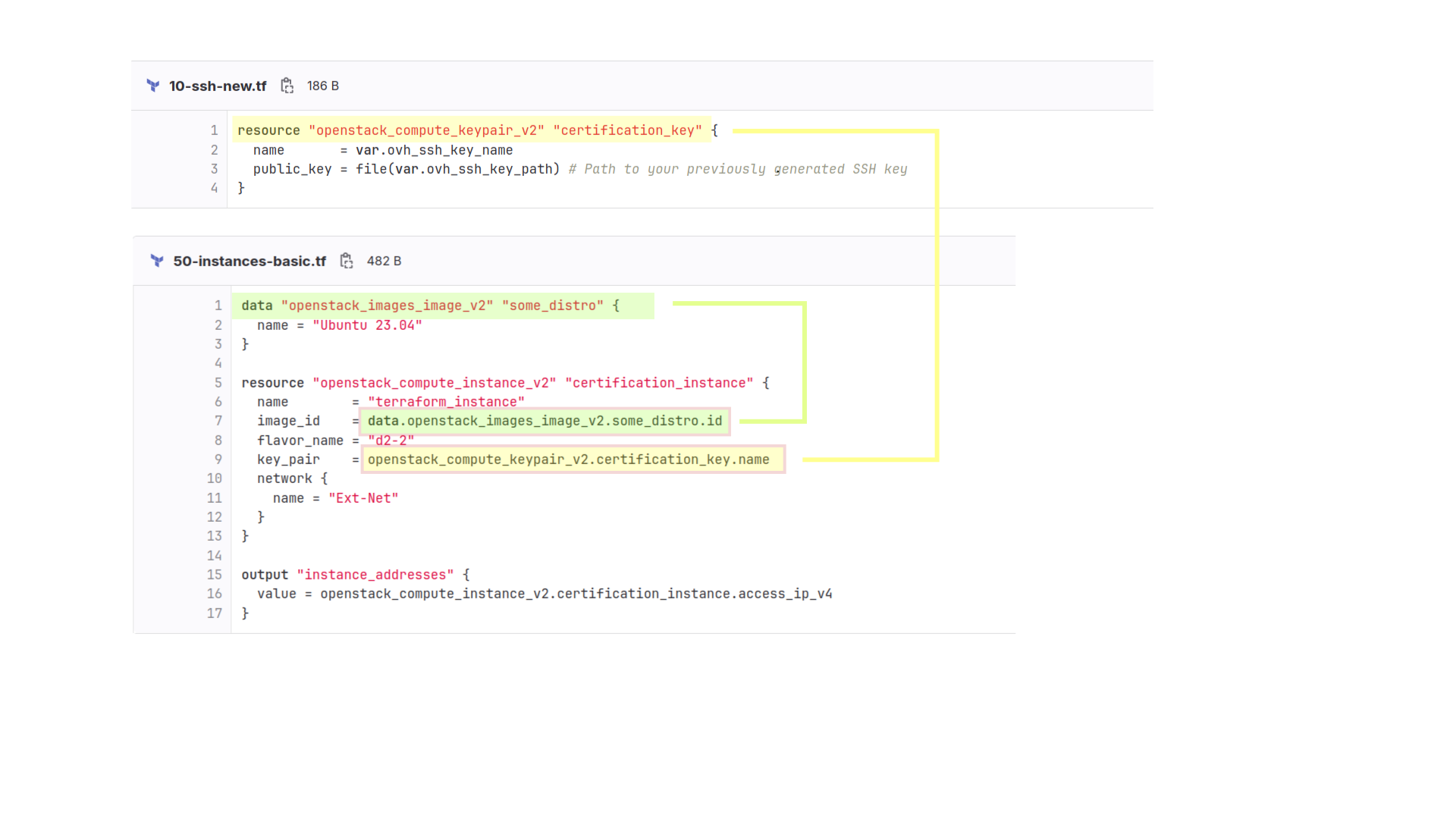Image resolution: width=1456 pixels, height=819 pixels.
Task: Open the 50-instances-basic.tf file name link
Action: click(249, 261)
